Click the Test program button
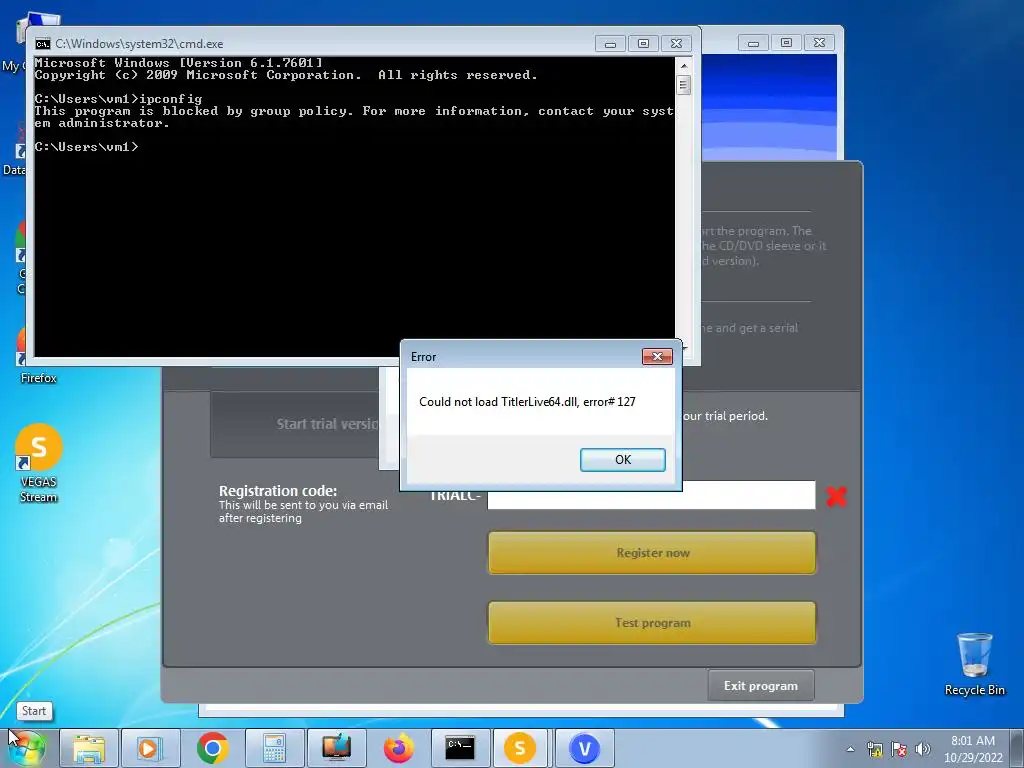The height and width of the screenshot is (768, 1024). [652, 622]
